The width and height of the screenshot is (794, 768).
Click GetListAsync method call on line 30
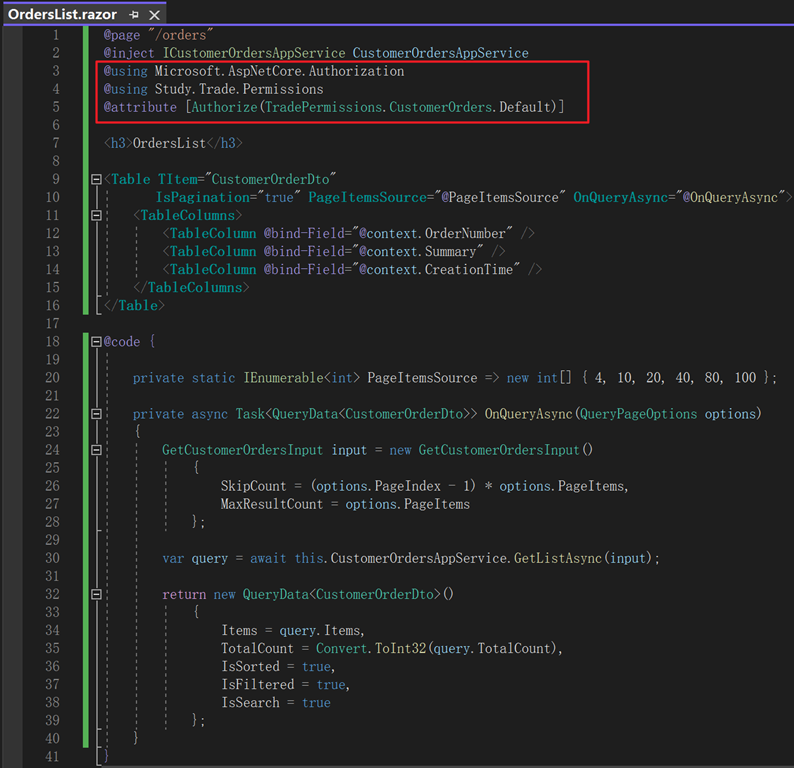coord(558,558)
